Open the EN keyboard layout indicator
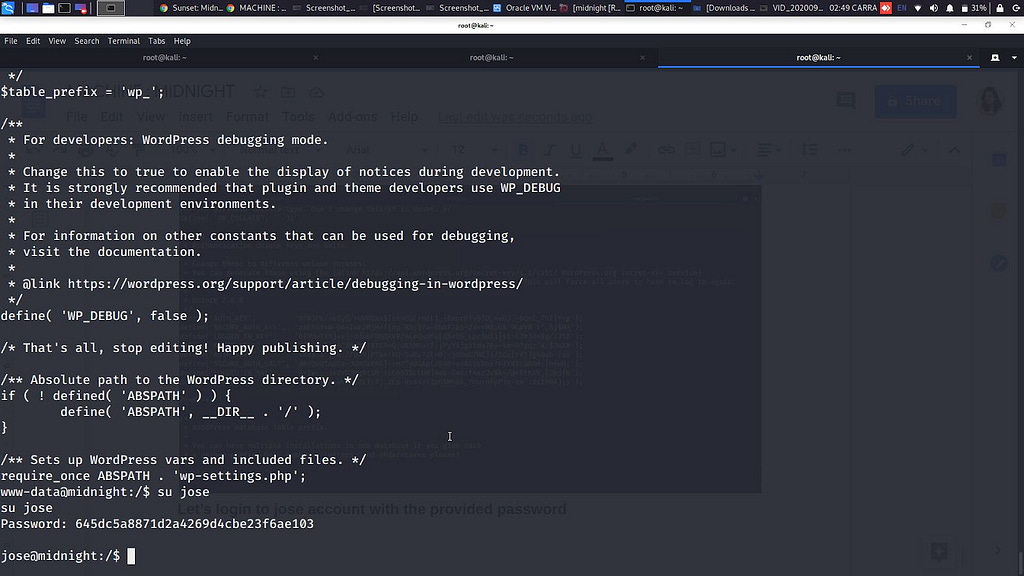Image resolution: width=1024 pixels, height=576 pixels. [902, 8]
